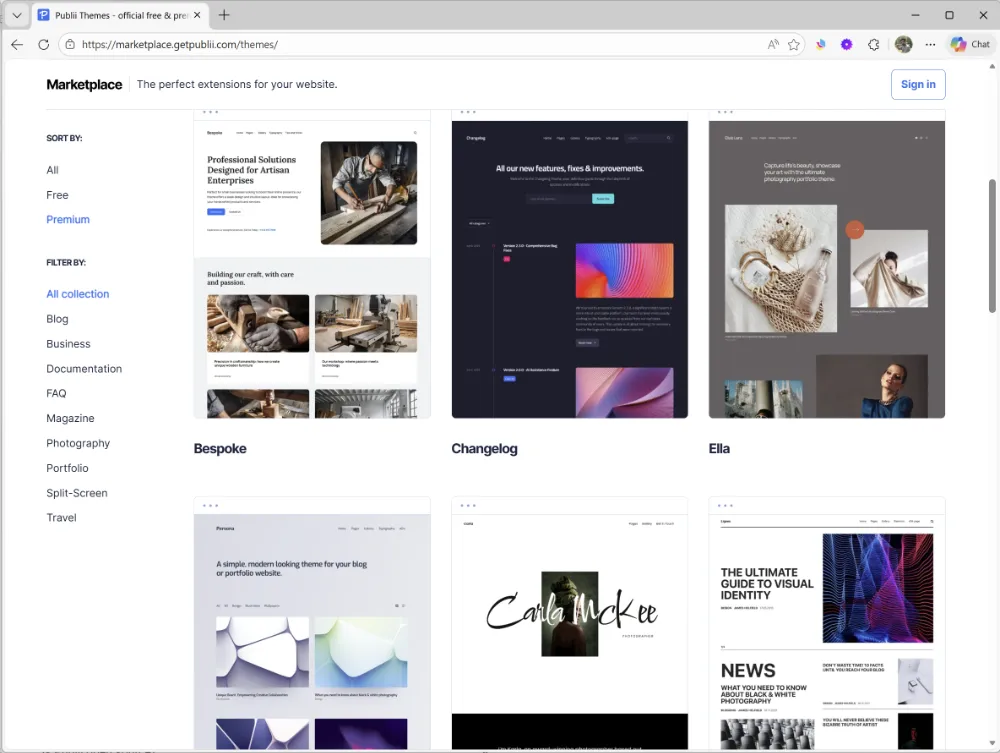
Task: Click the Premium sort option
Action: (68, 219)
